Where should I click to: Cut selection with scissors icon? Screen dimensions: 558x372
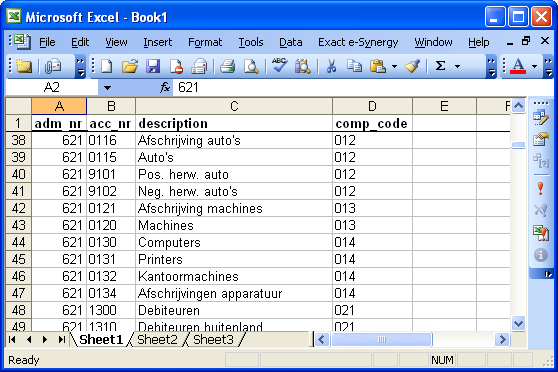[x=331, y=66]
